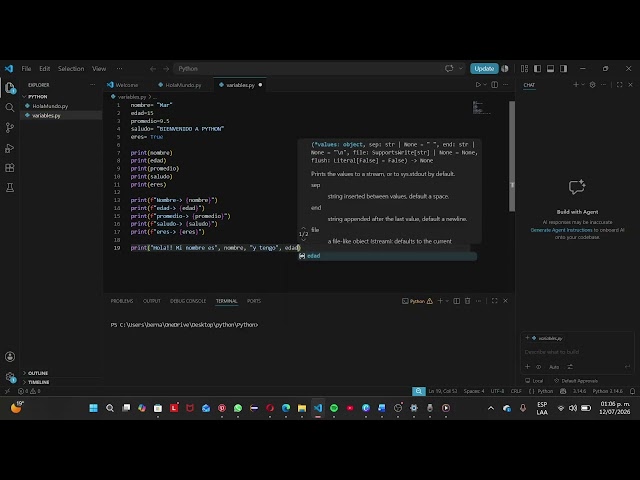Select the edad autocomplete suggestion
Screen dimensions: 640x480
(x=387, y=256)
